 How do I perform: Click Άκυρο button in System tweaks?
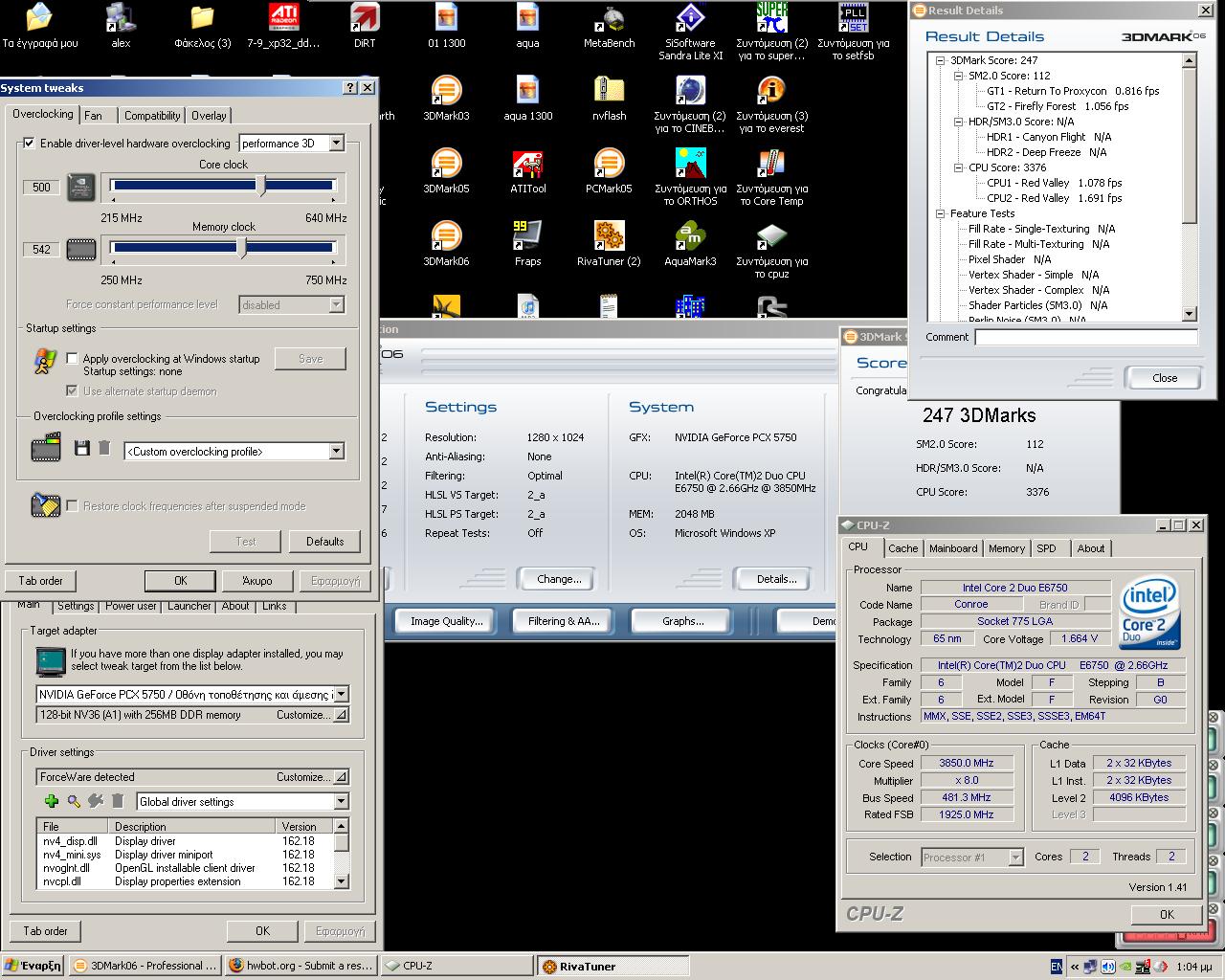pos(257,581)
